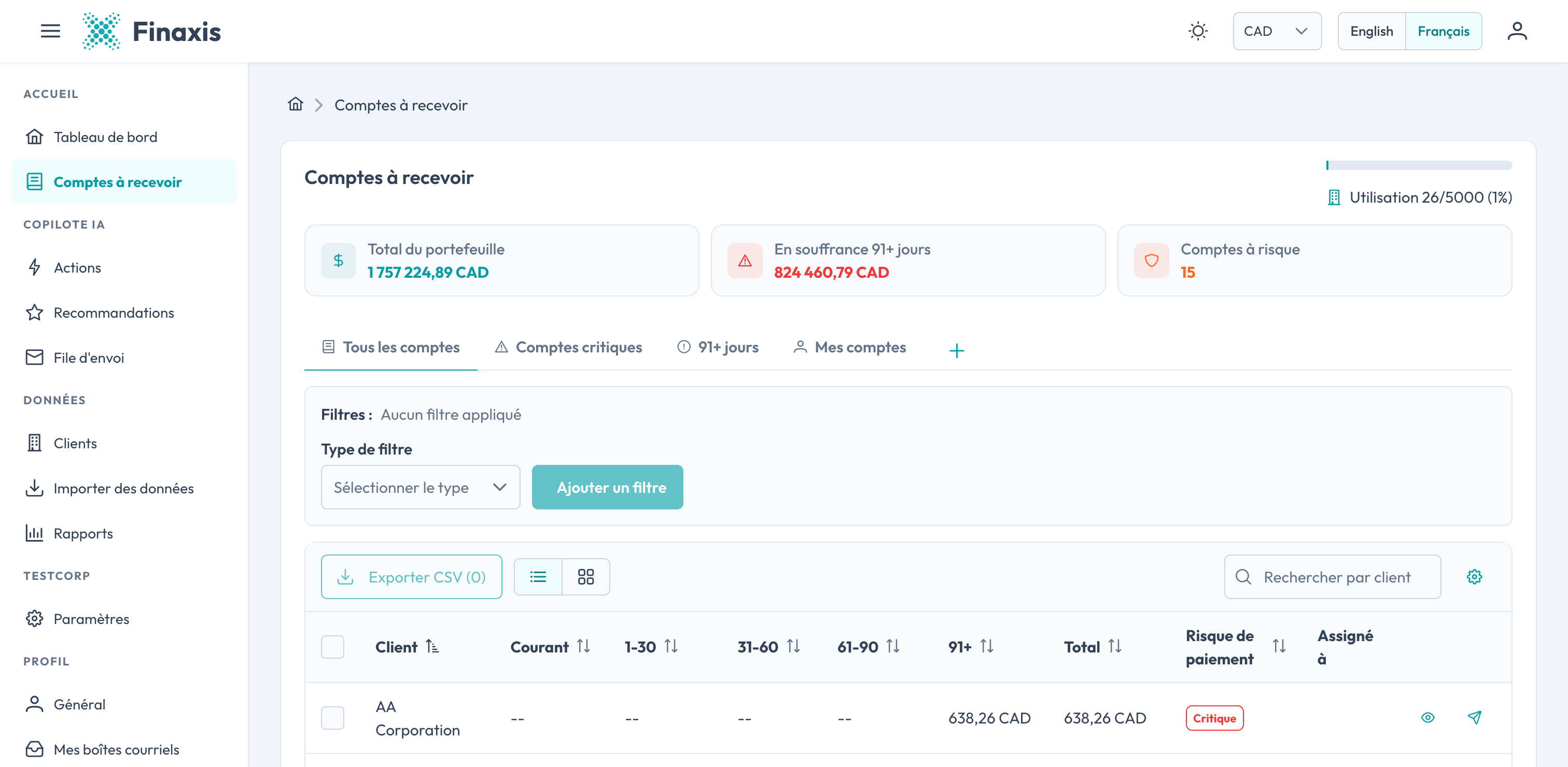
Task: Select 91+ jours tab
Action: (x=718, y=347)
